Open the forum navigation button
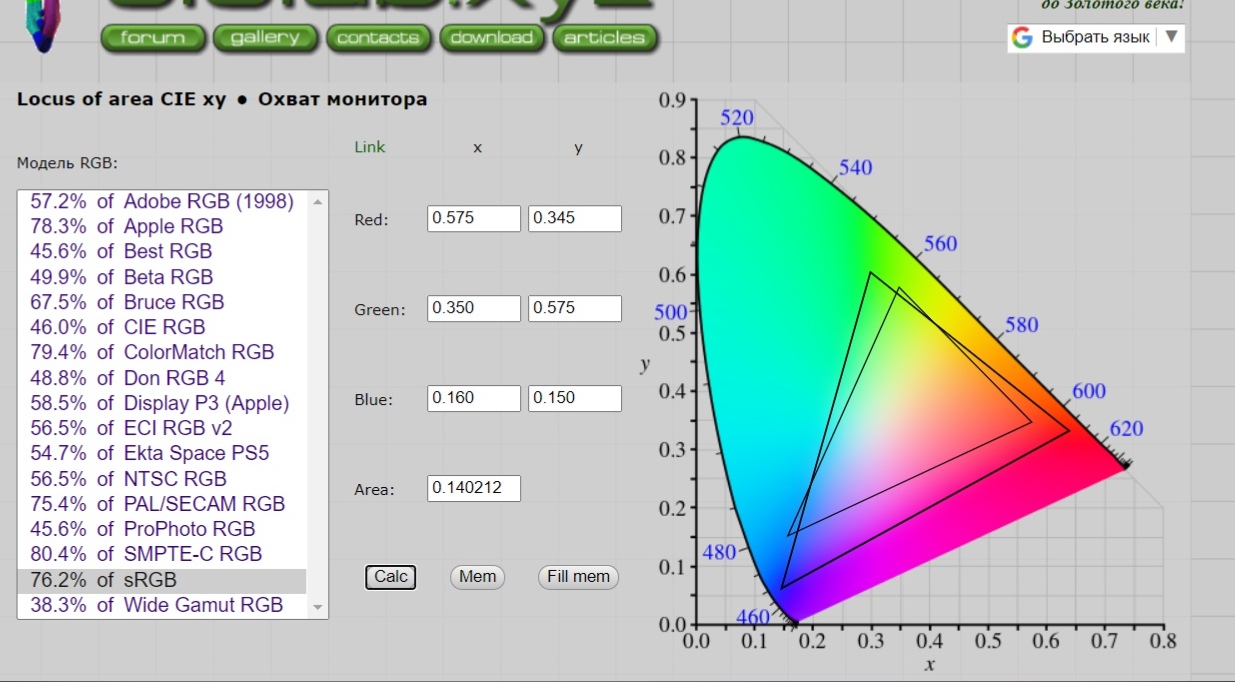1235x682 pixels. [x=153, y=38]
